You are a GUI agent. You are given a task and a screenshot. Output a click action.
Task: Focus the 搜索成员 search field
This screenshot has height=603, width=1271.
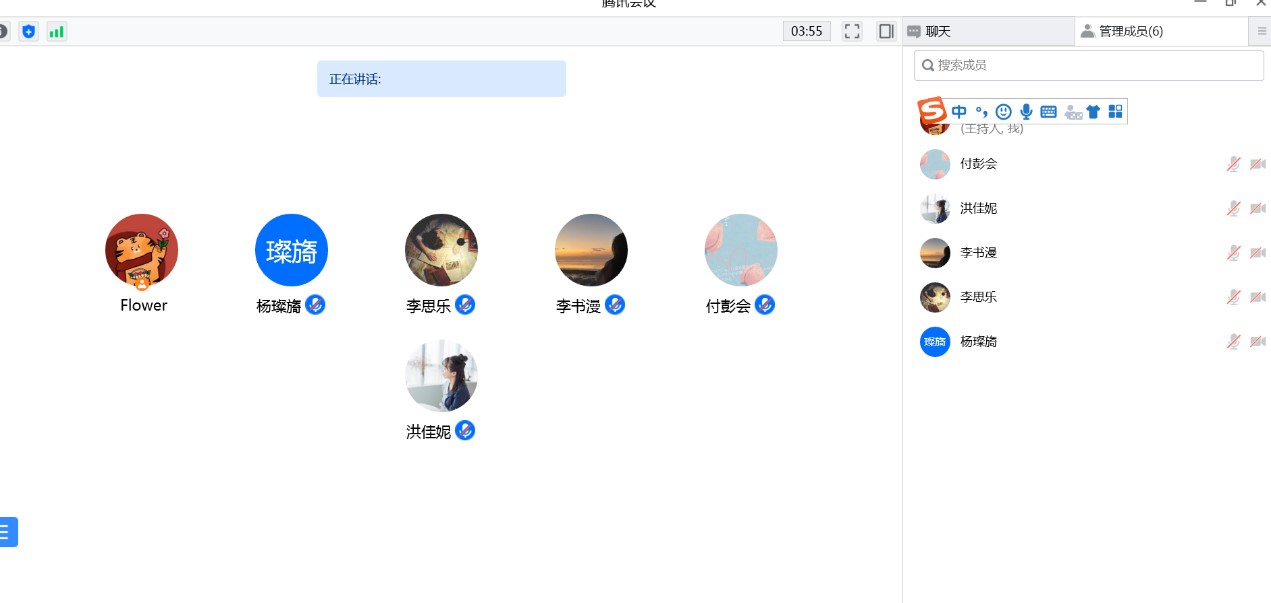click(1090, 65)
